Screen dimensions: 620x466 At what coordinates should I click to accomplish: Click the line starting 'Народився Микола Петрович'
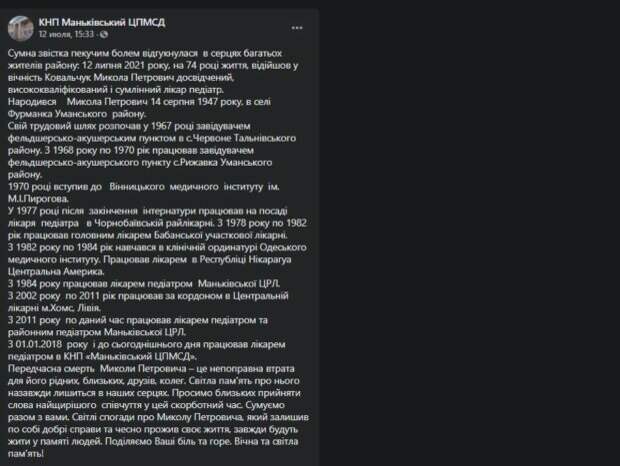point(151,101)
